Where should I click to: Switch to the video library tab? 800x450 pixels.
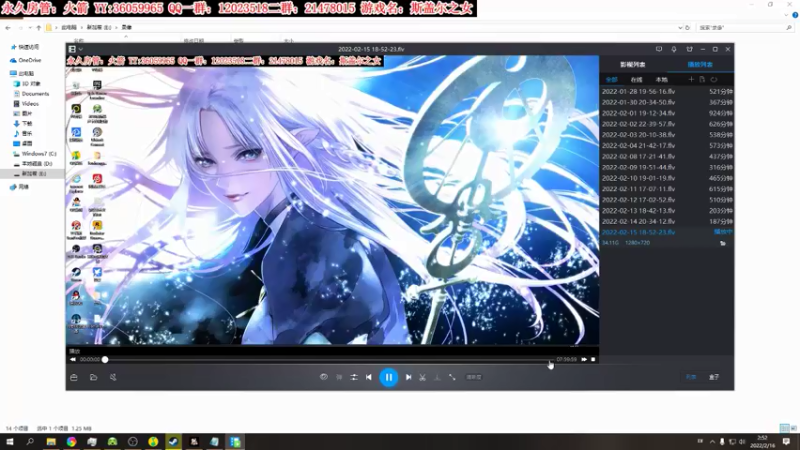[x=633, y=65]
